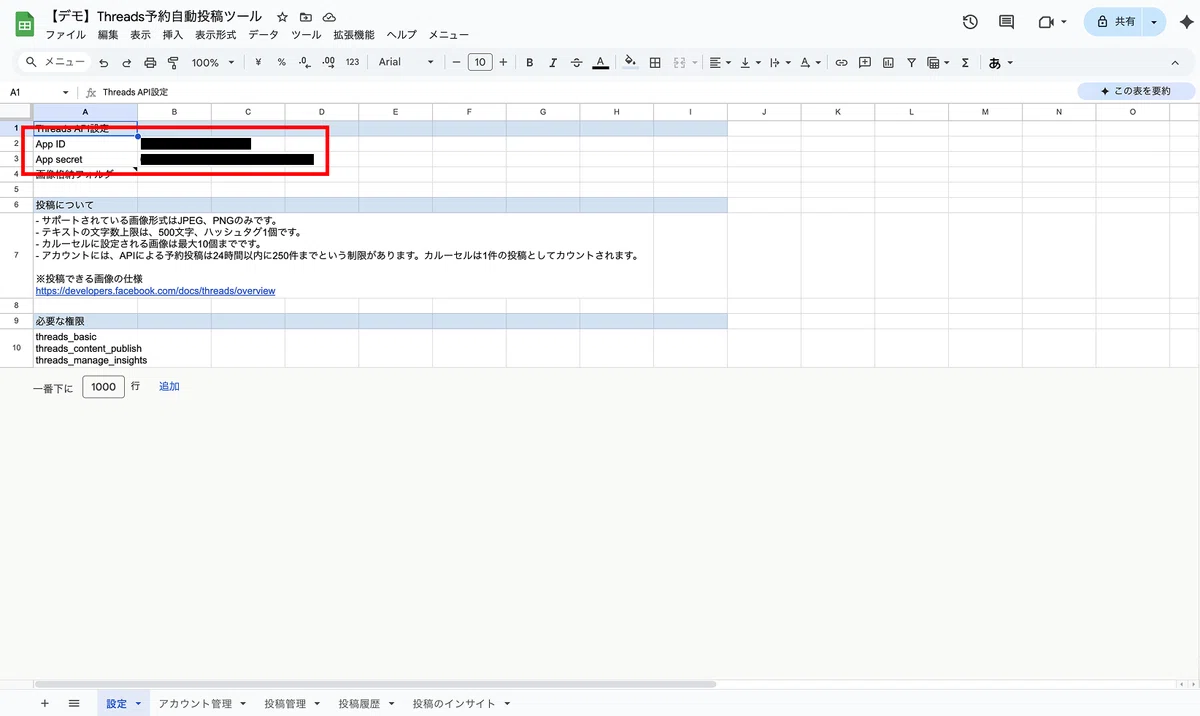Switch to the 投稿のインサイト sheet tab

[461, 703]
